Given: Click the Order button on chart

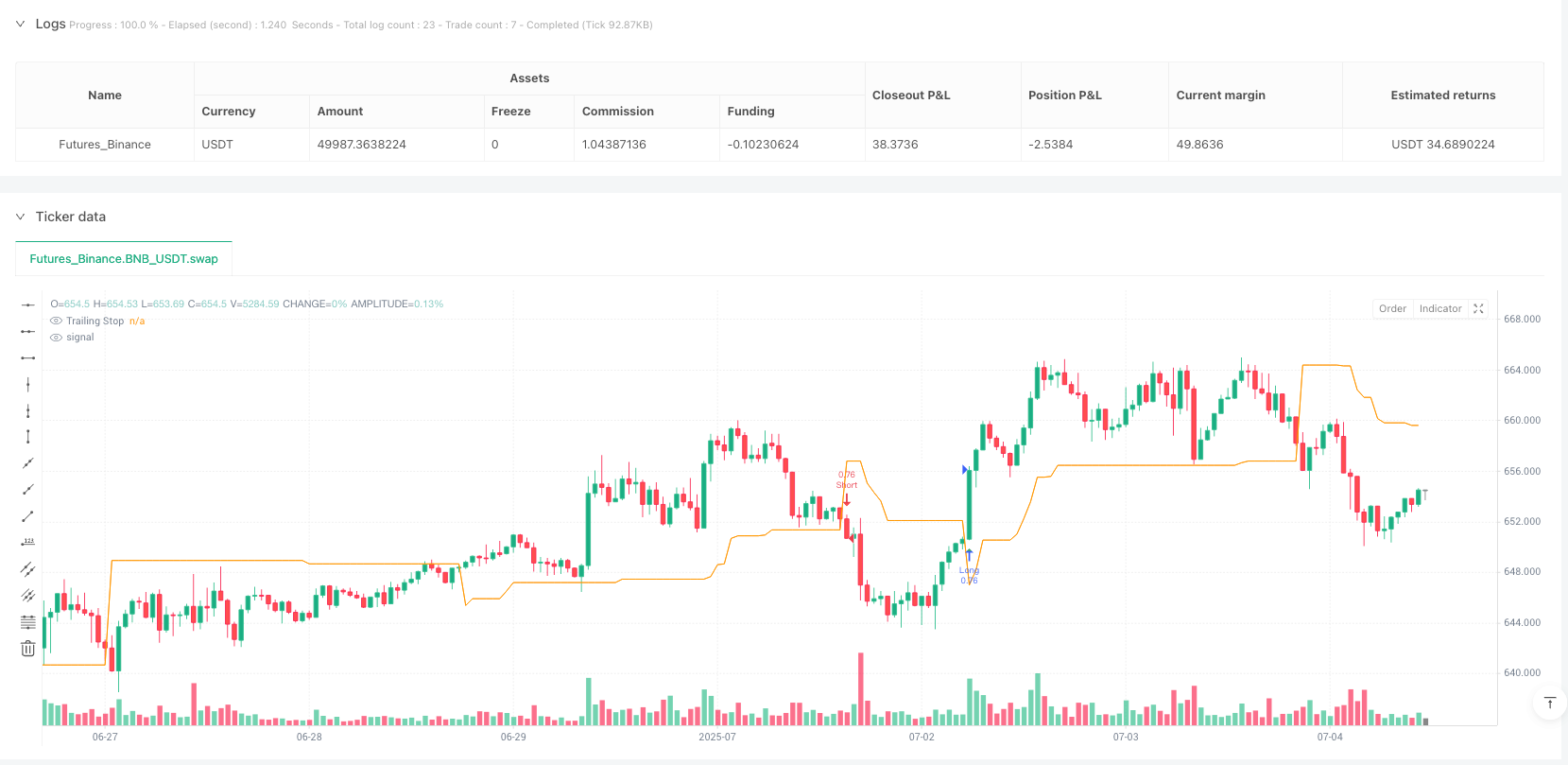Looking at the screenshot, I should tap(1392, 309).
